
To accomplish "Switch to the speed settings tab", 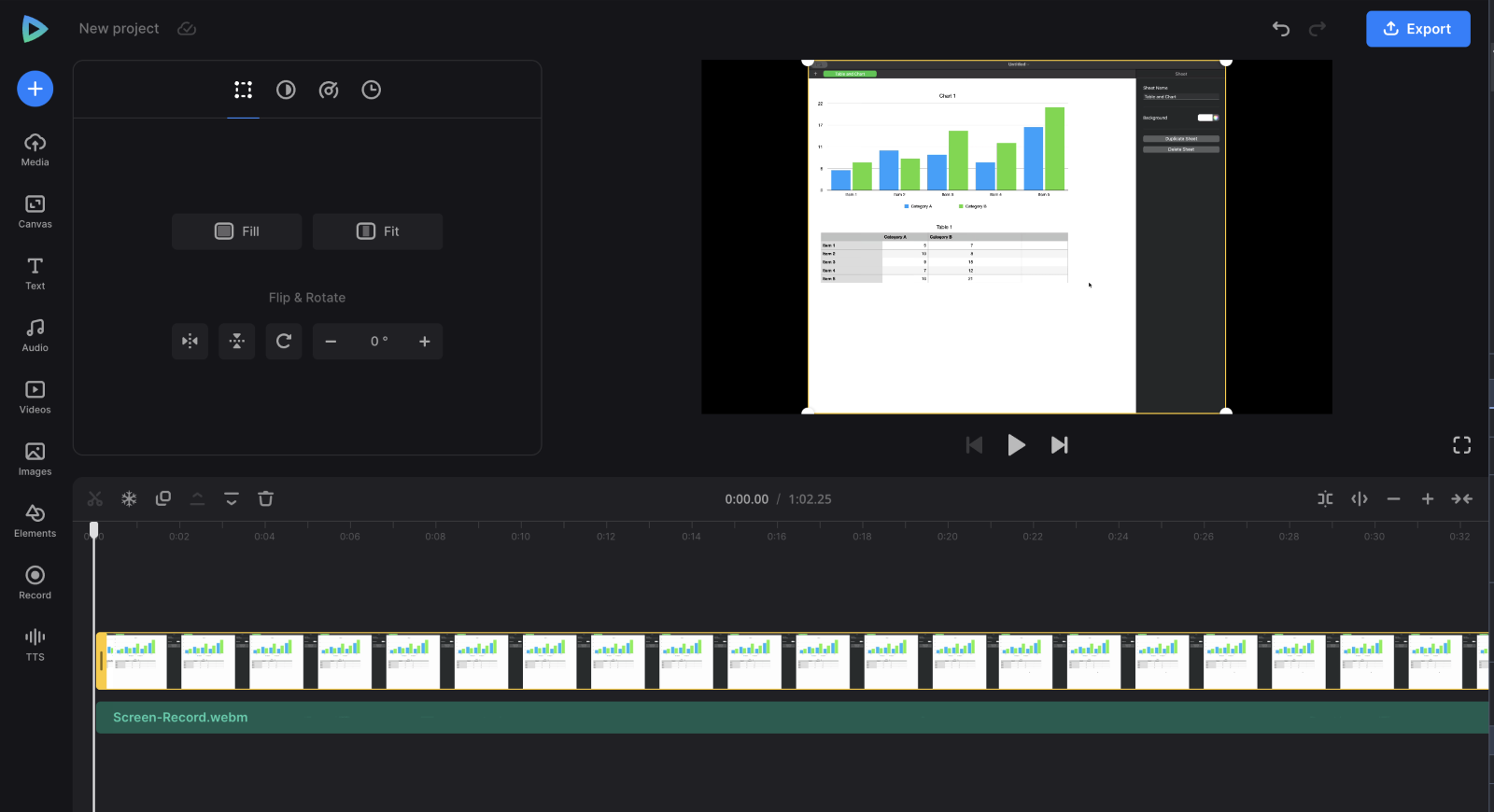I will pyautogui.click(x=329, y=90).
